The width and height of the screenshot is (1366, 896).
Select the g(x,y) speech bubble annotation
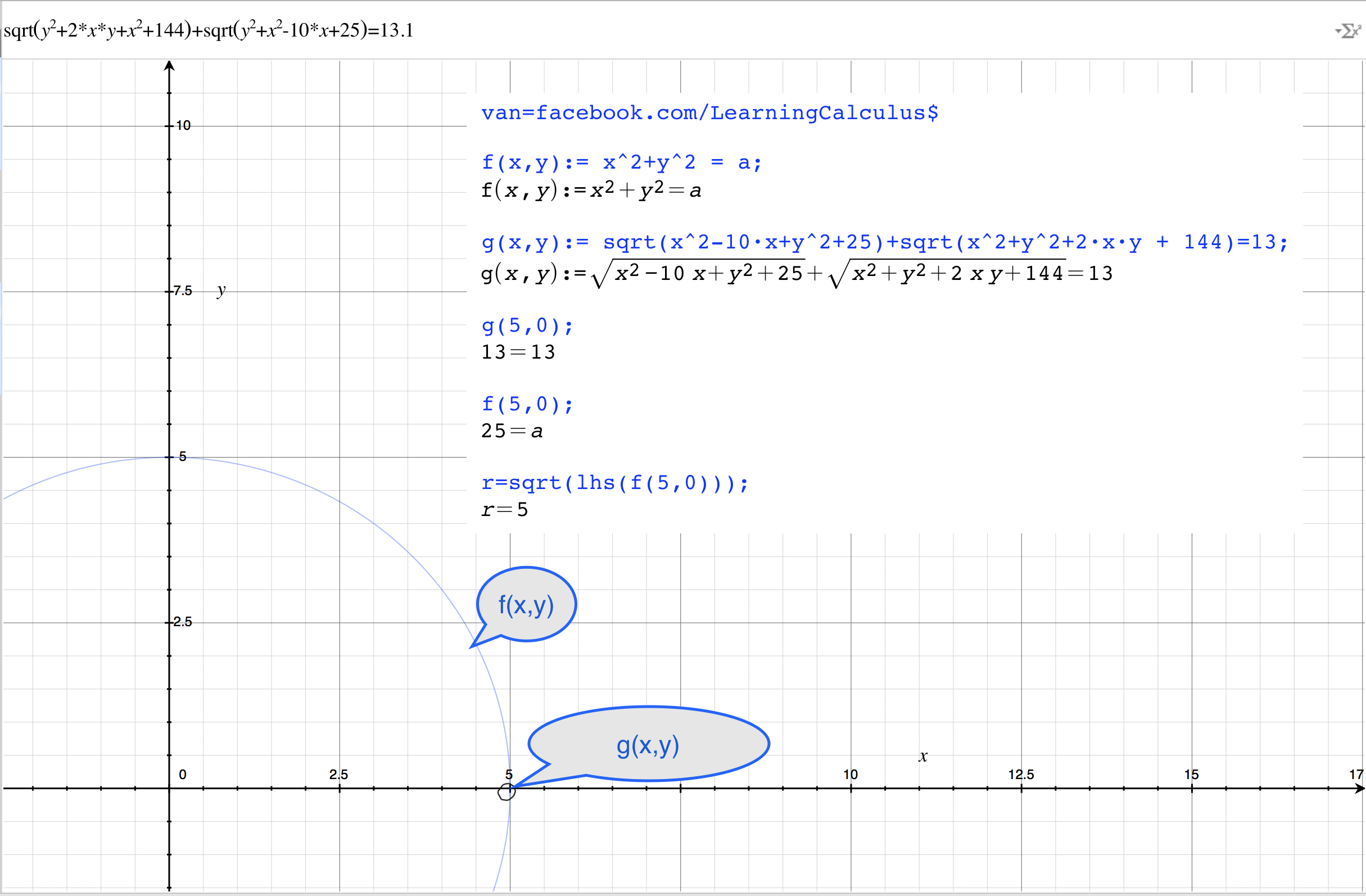click(649, 744)
